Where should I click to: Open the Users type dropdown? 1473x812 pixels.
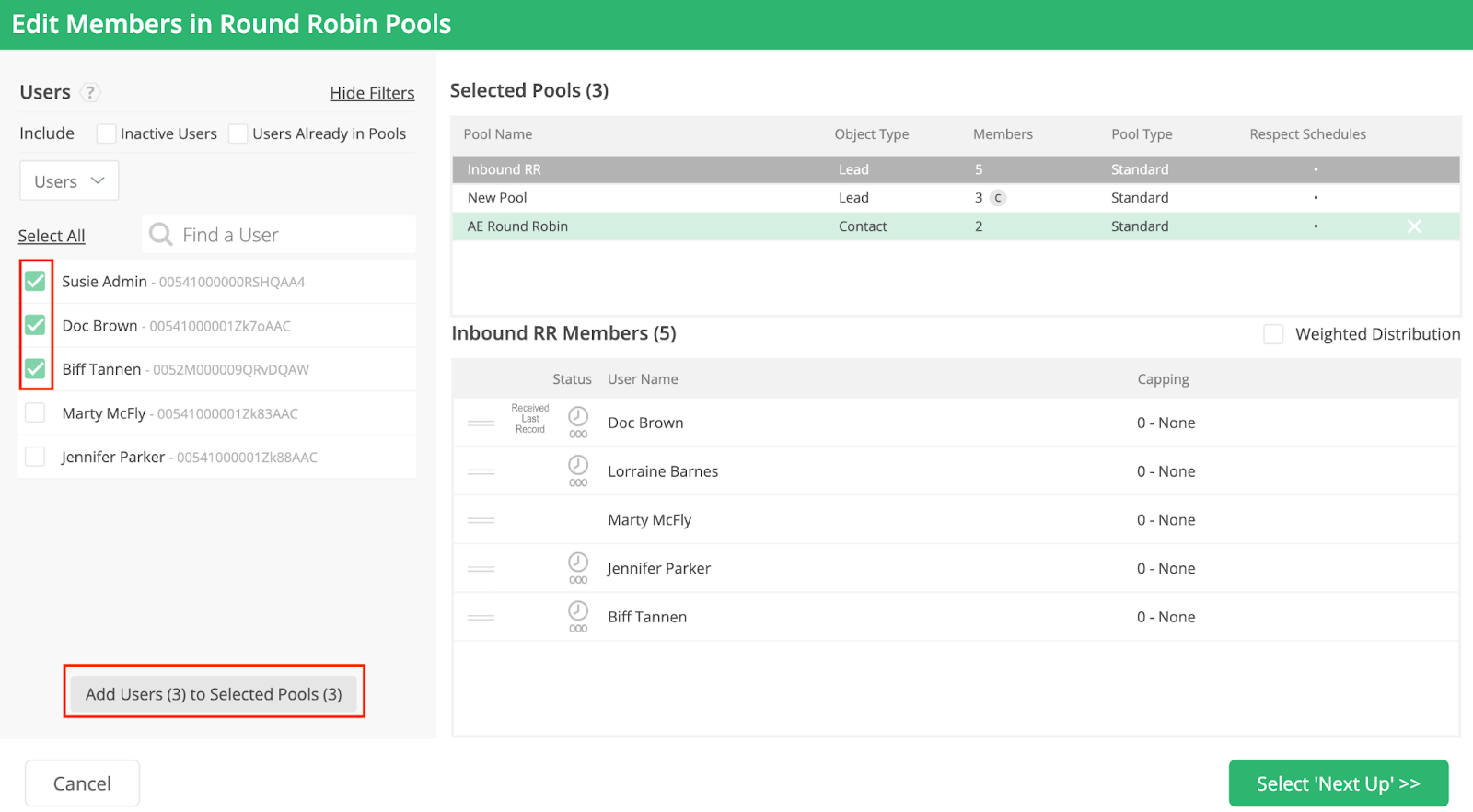click(69, 181)
